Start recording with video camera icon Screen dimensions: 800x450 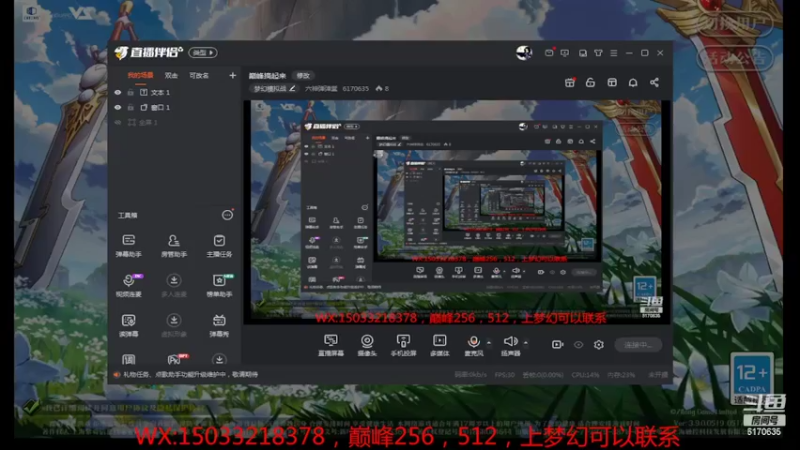[557, 344]
